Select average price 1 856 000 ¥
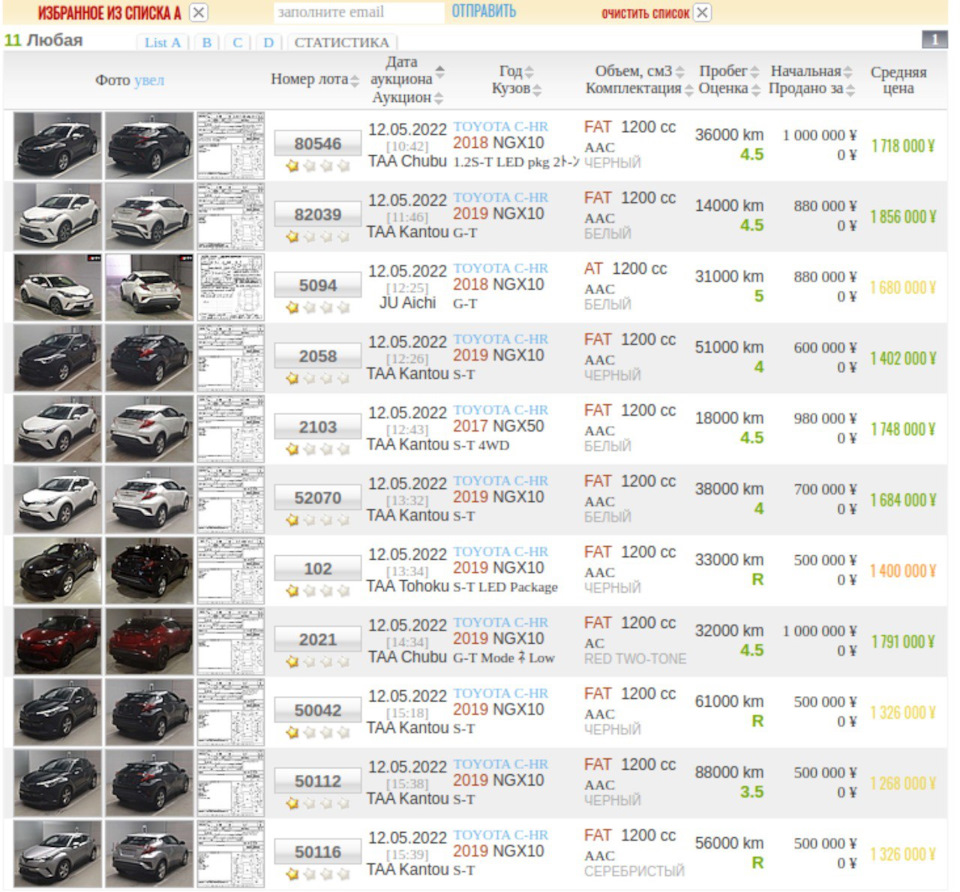960x892 pixels. pyautogui.click(x=903, y=217)
